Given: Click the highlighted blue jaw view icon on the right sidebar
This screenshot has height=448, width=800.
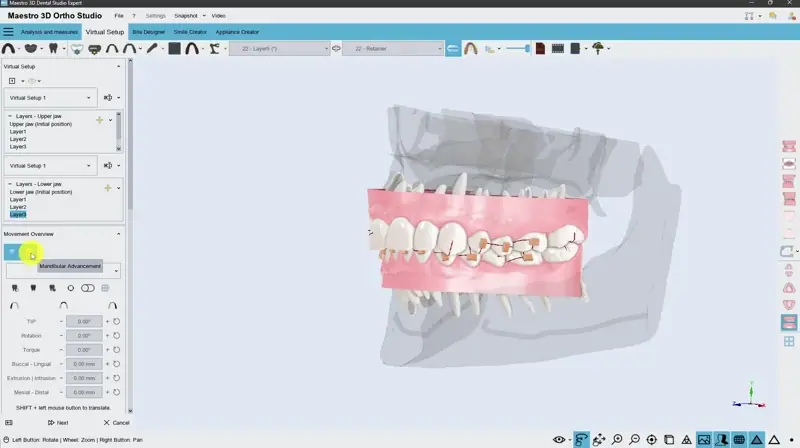Looking at the screenshot, I should (x=789, y=322).
